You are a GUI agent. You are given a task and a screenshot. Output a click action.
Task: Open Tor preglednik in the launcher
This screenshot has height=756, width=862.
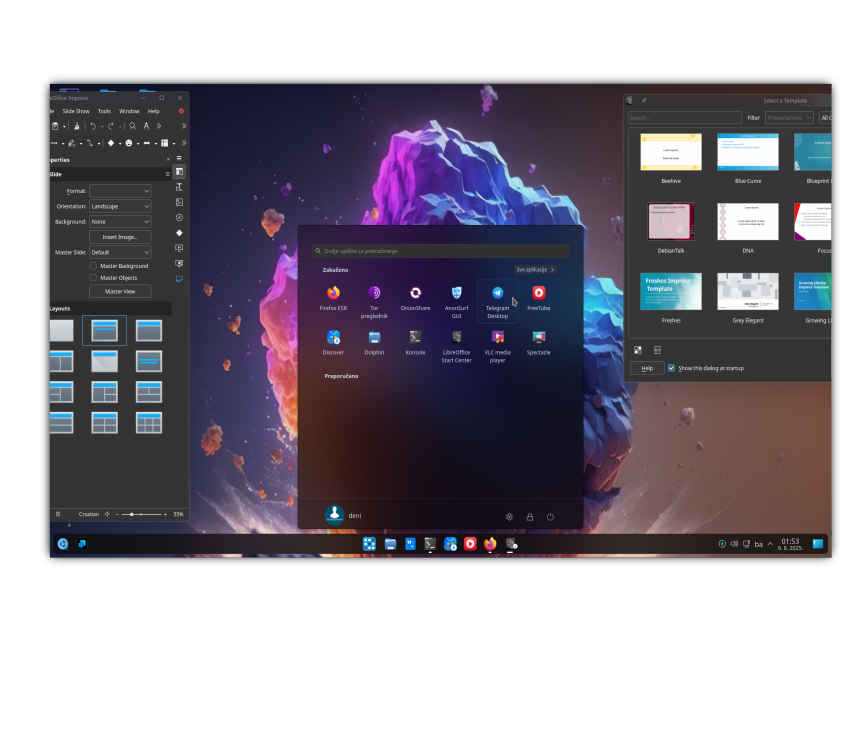(374, 302)
